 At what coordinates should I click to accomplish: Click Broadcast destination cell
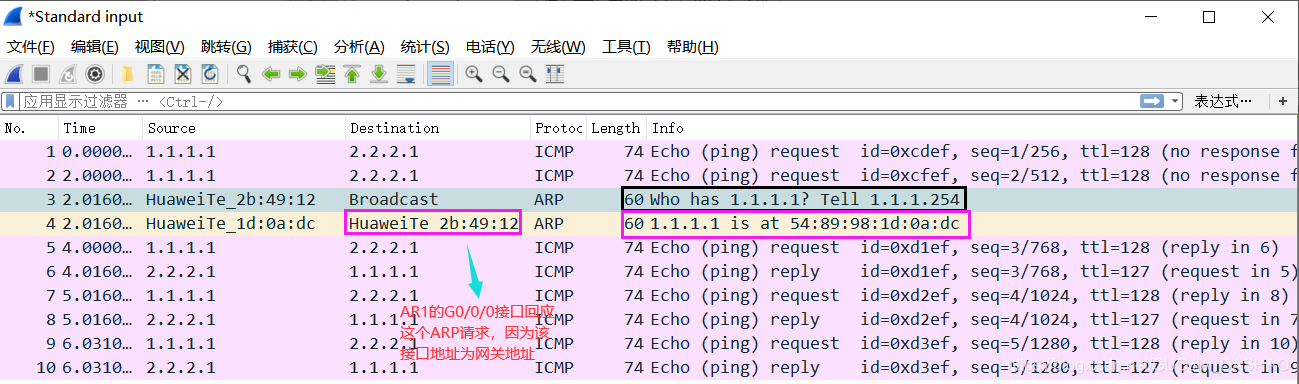(x=393, y=200)
